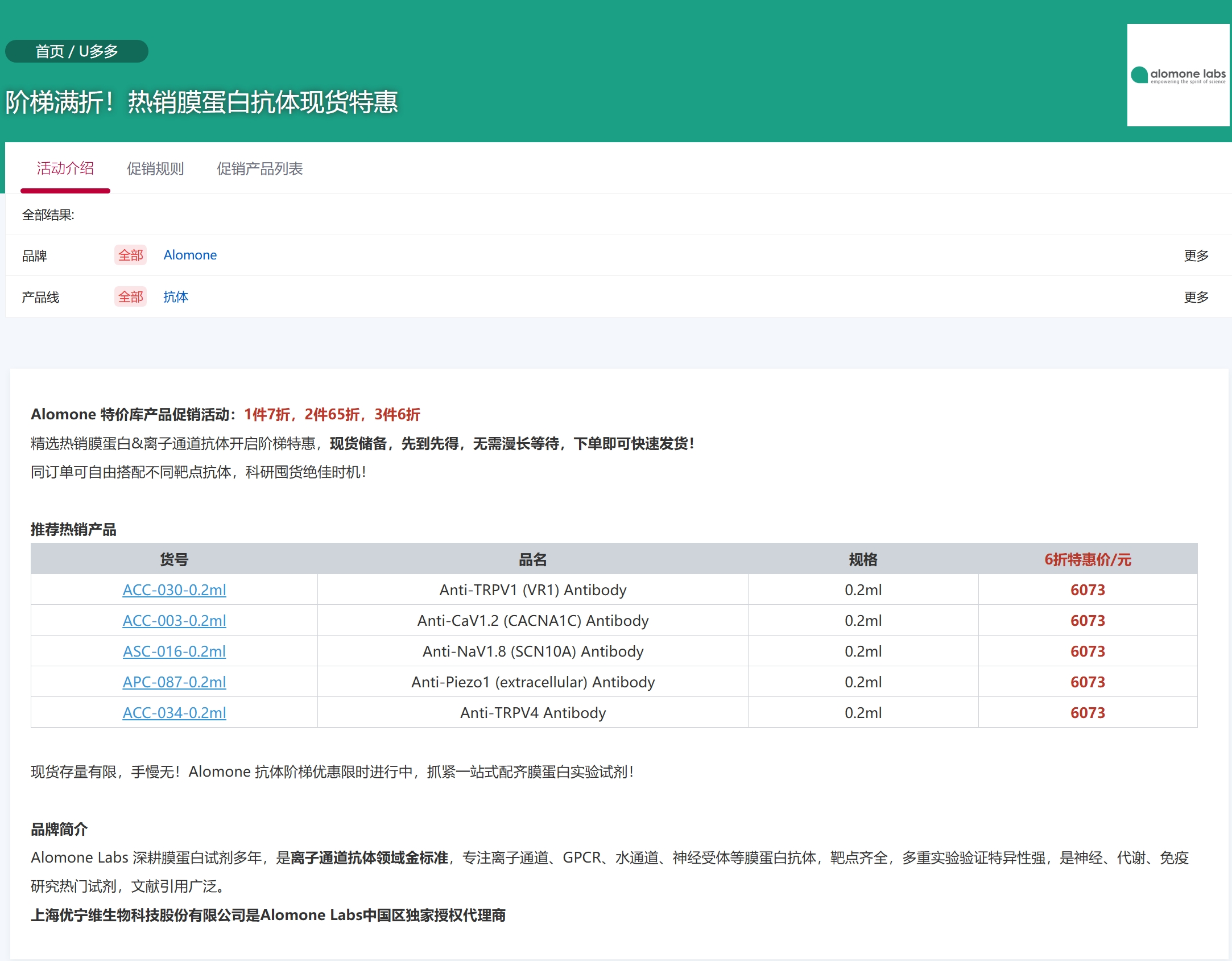
Task: Click the Anti-CaV1.2 (CACNA1C) Antibody cell
Action: 533,620
